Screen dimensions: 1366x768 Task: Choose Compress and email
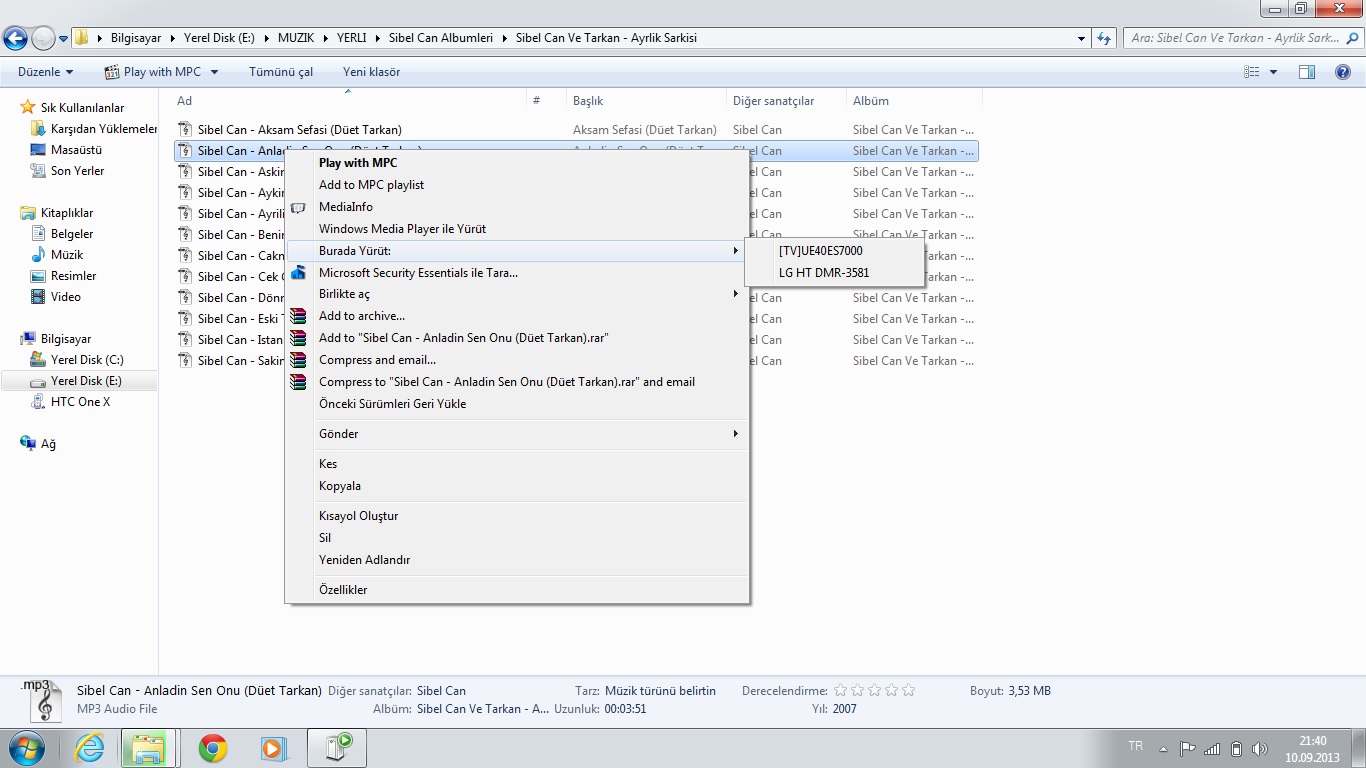(x=377, y=360)
